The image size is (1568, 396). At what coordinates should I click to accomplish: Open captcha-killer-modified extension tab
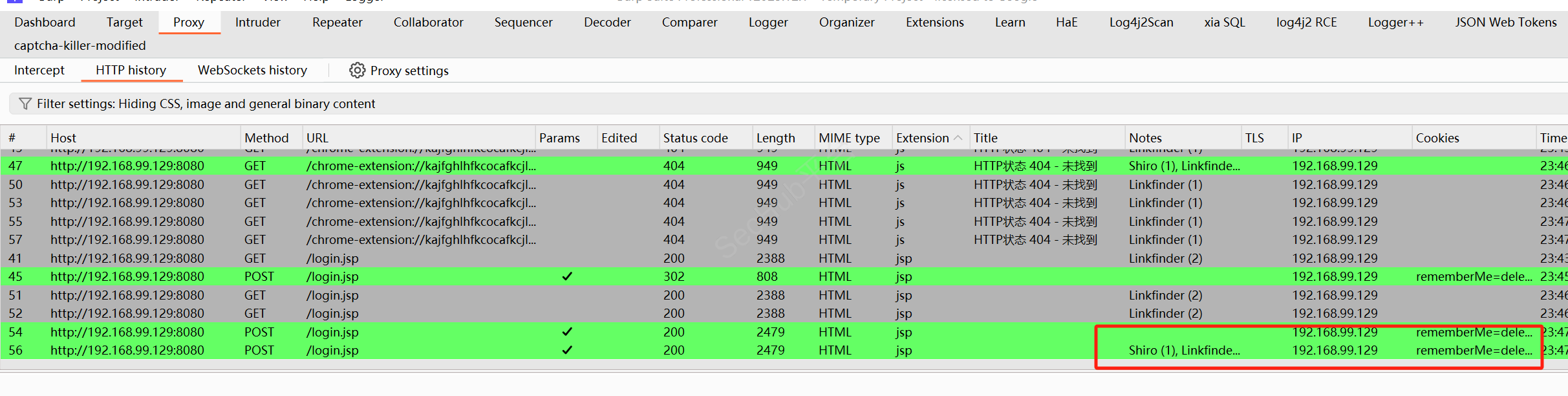click(80, 46)
